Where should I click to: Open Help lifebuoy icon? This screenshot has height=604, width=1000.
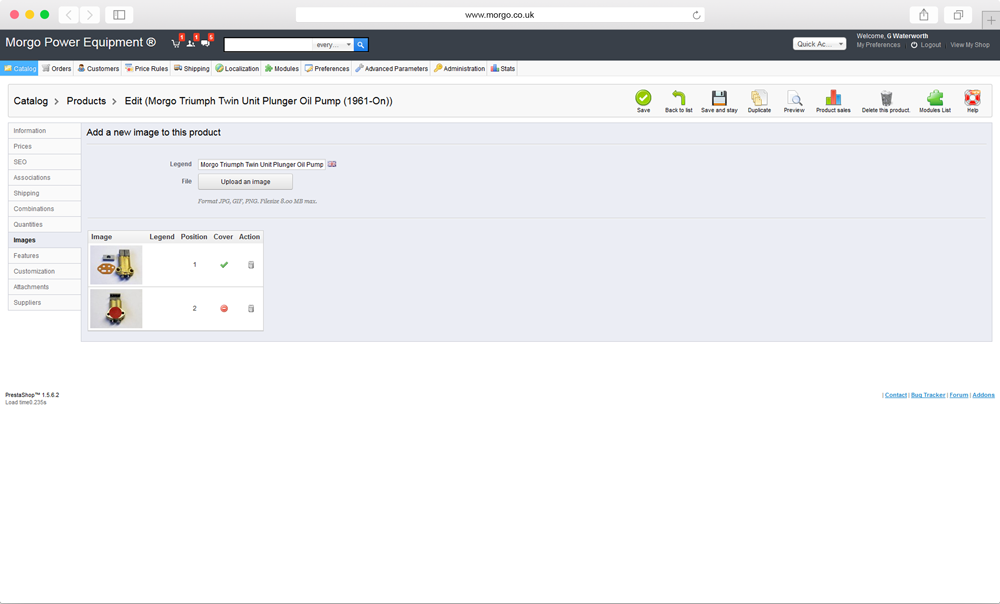tap(972, 98)
